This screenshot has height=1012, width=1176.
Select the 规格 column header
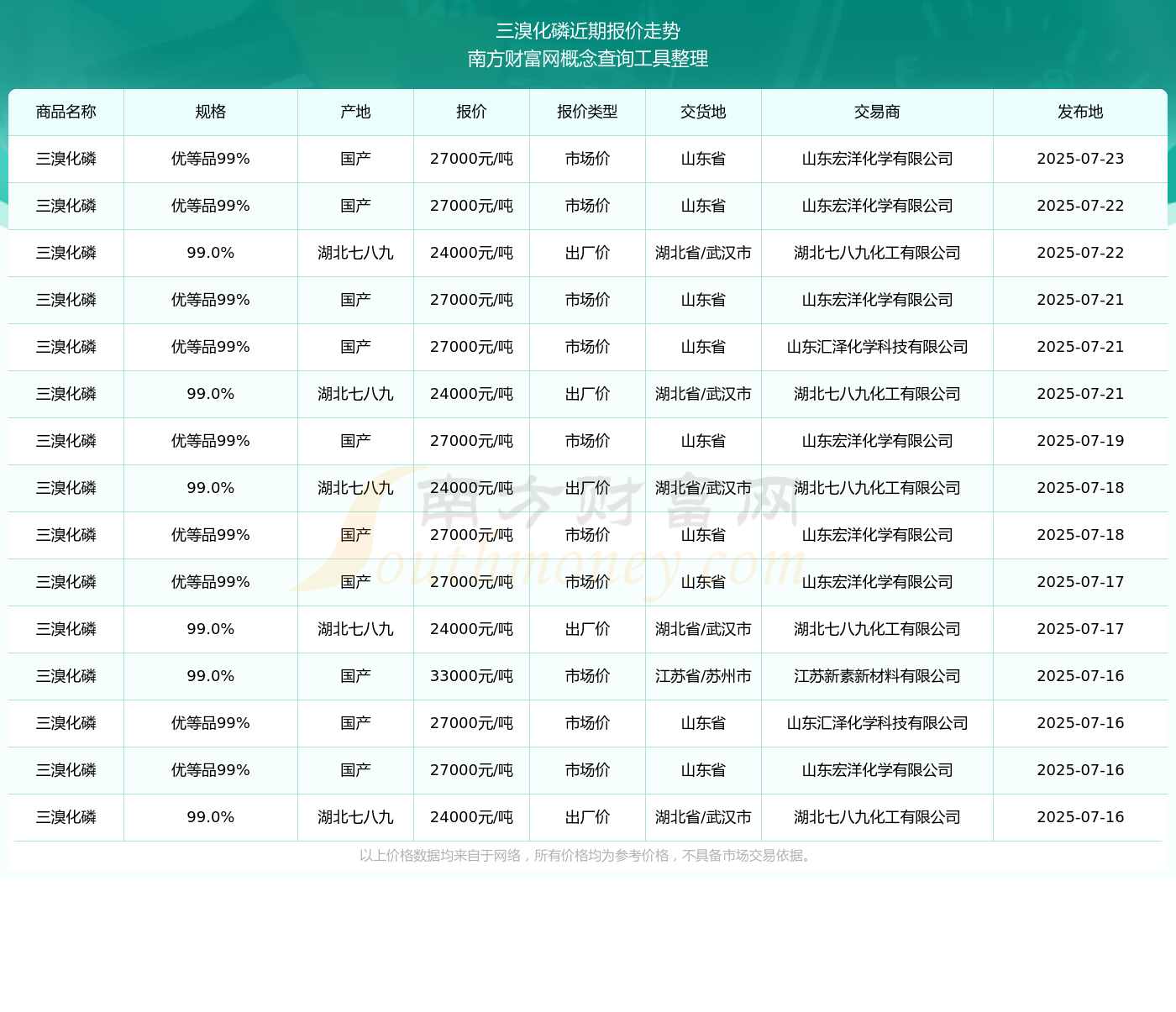(x=211, y=112)
